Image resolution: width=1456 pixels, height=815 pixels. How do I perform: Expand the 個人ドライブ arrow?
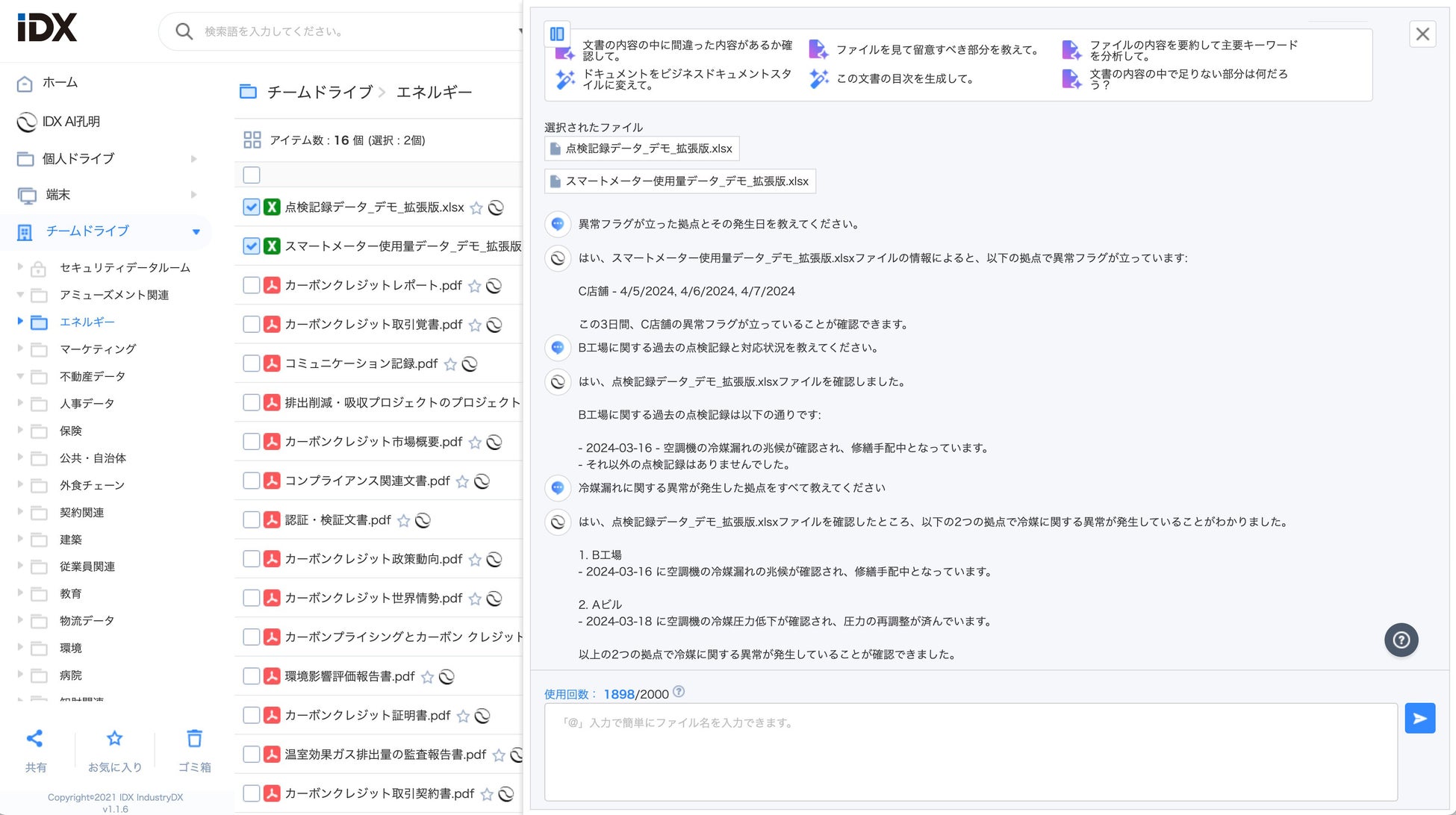click(x=193, y=158)
